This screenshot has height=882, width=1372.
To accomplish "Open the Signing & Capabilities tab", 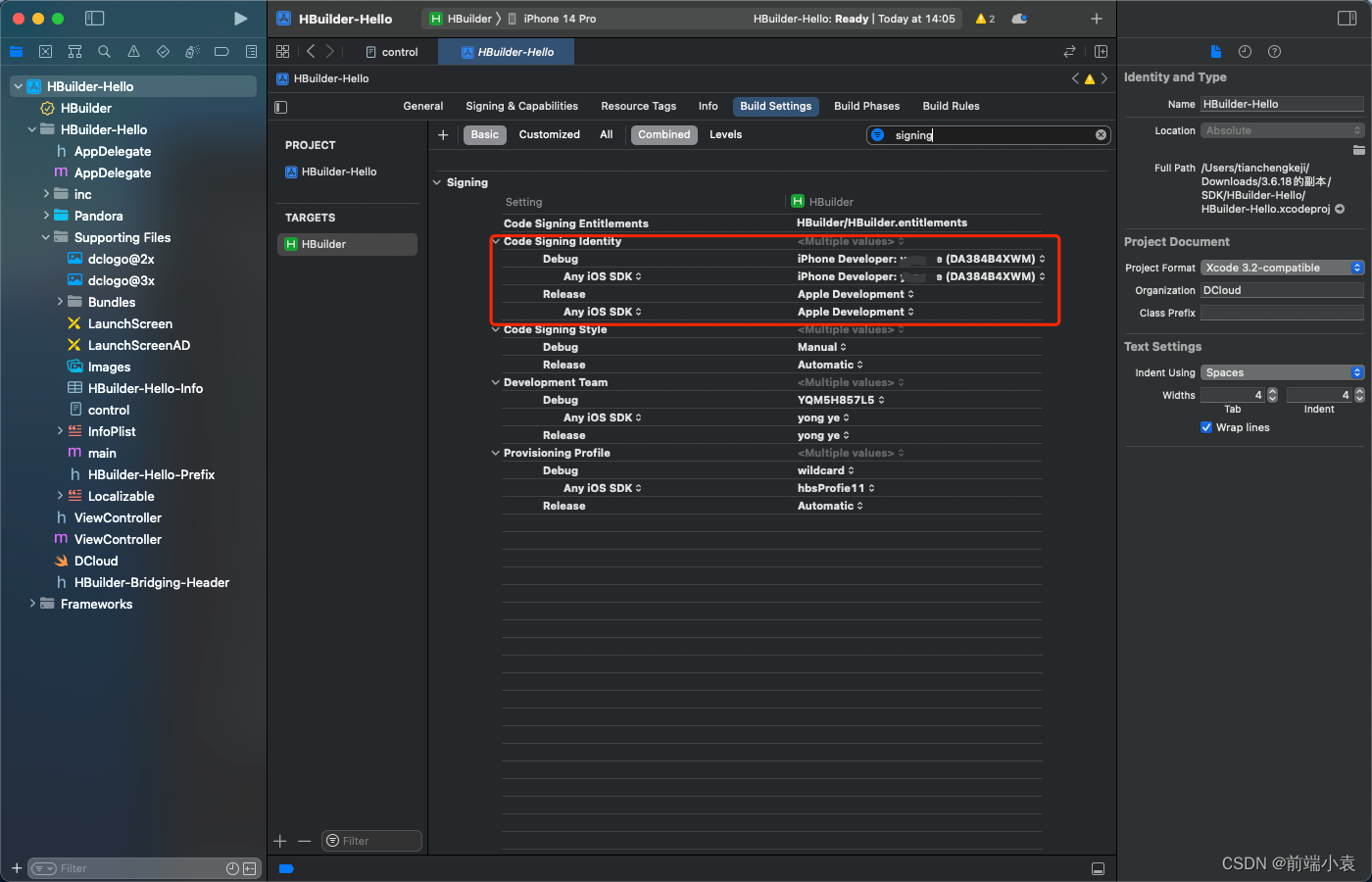I will (521, 106).
